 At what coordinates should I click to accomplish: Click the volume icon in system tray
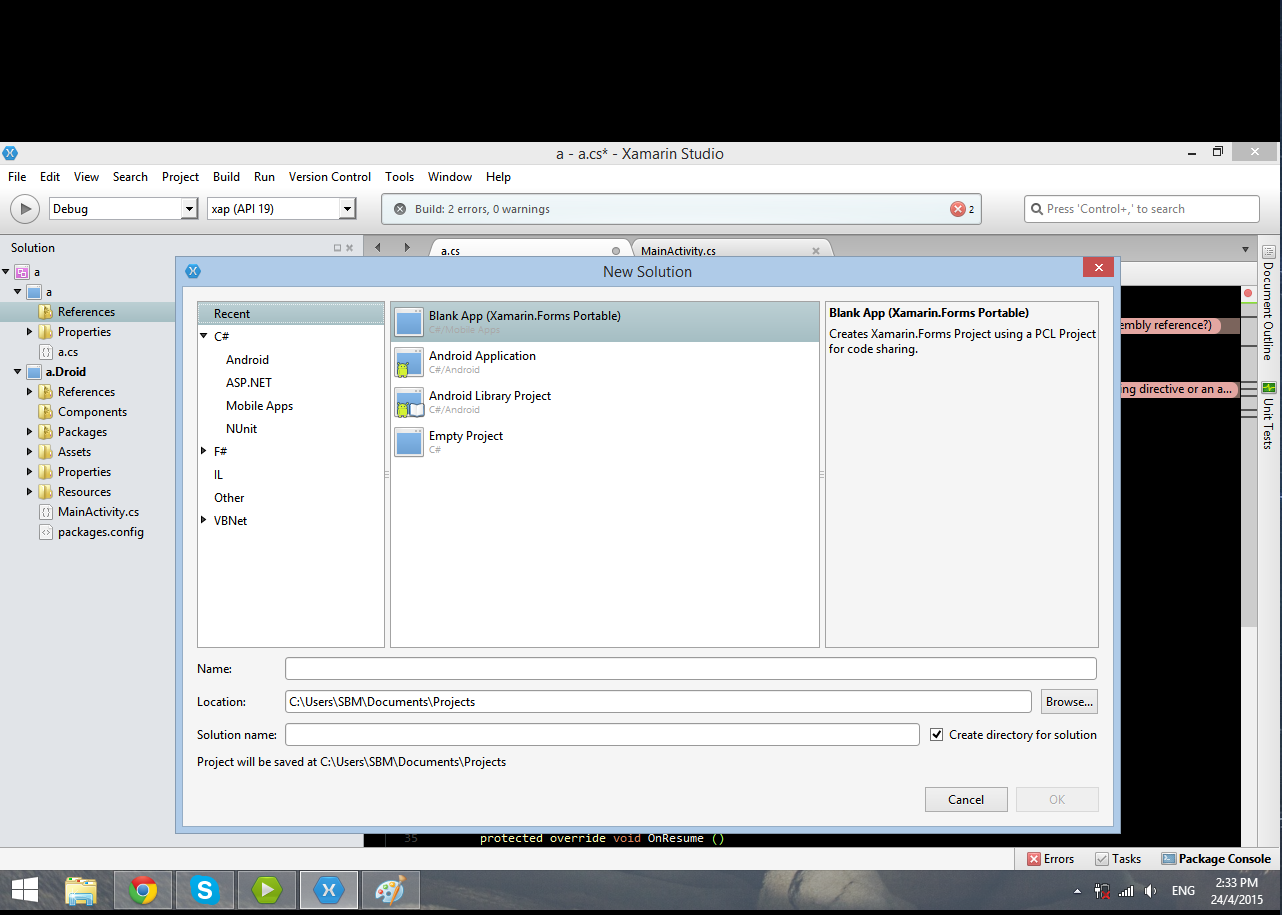(1151, 891)
